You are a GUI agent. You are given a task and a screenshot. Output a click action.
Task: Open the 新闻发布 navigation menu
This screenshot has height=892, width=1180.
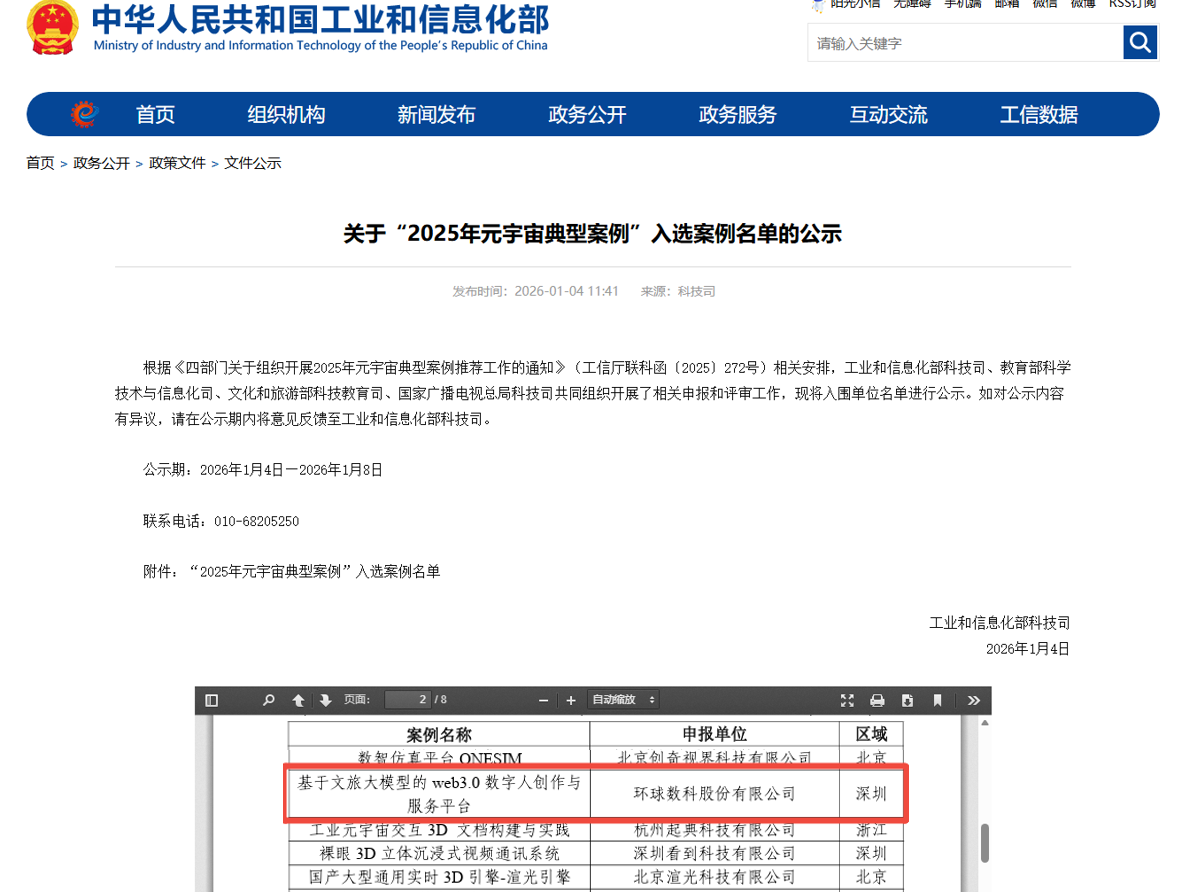[436, 115]
